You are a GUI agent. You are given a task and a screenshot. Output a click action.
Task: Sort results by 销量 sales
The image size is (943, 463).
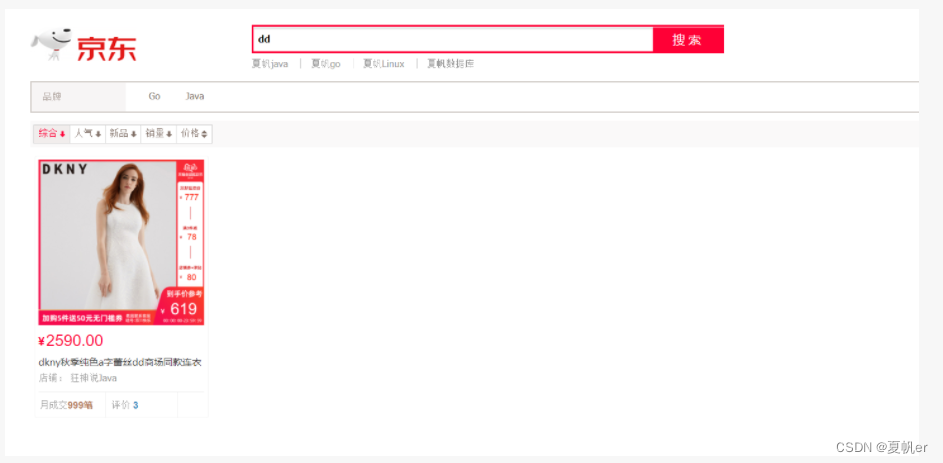(x=159, y=133)
